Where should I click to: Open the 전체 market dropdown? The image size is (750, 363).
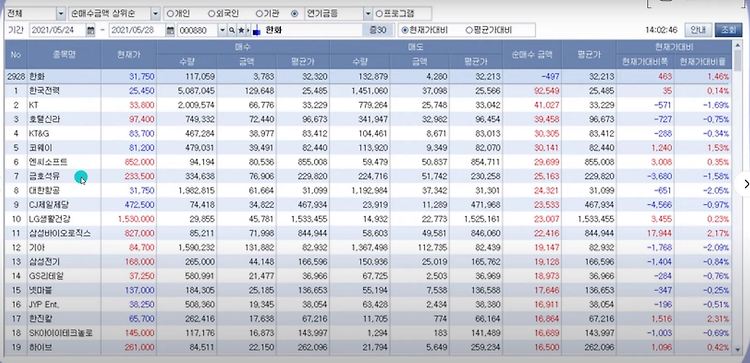pyautogui.click(x=61, y=13)
